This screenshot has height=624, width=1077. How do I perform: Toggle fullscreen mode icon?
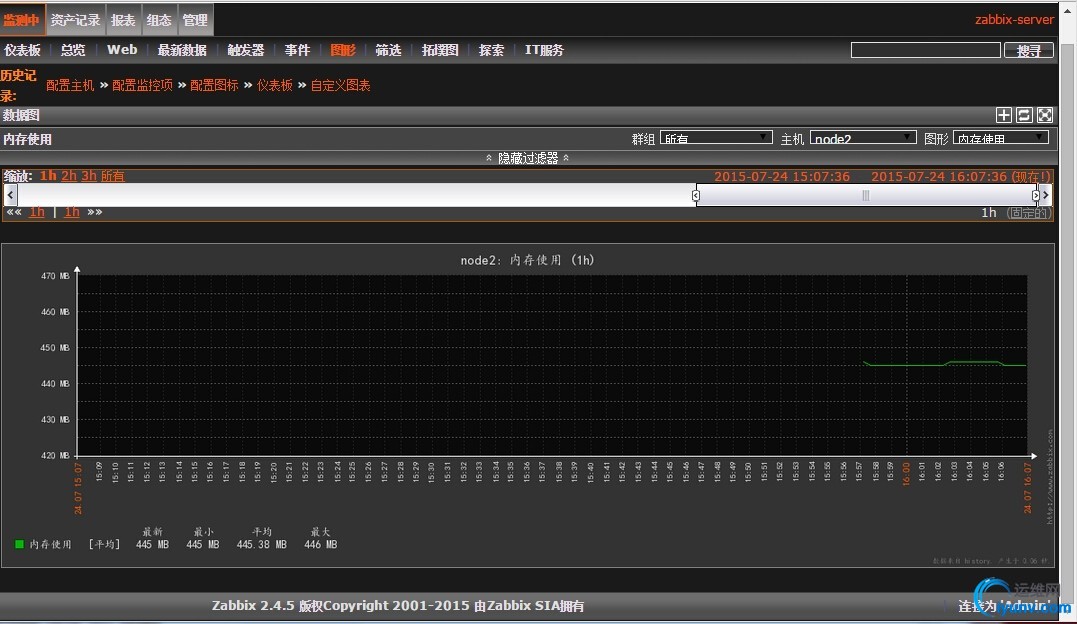coord(1045,115)
